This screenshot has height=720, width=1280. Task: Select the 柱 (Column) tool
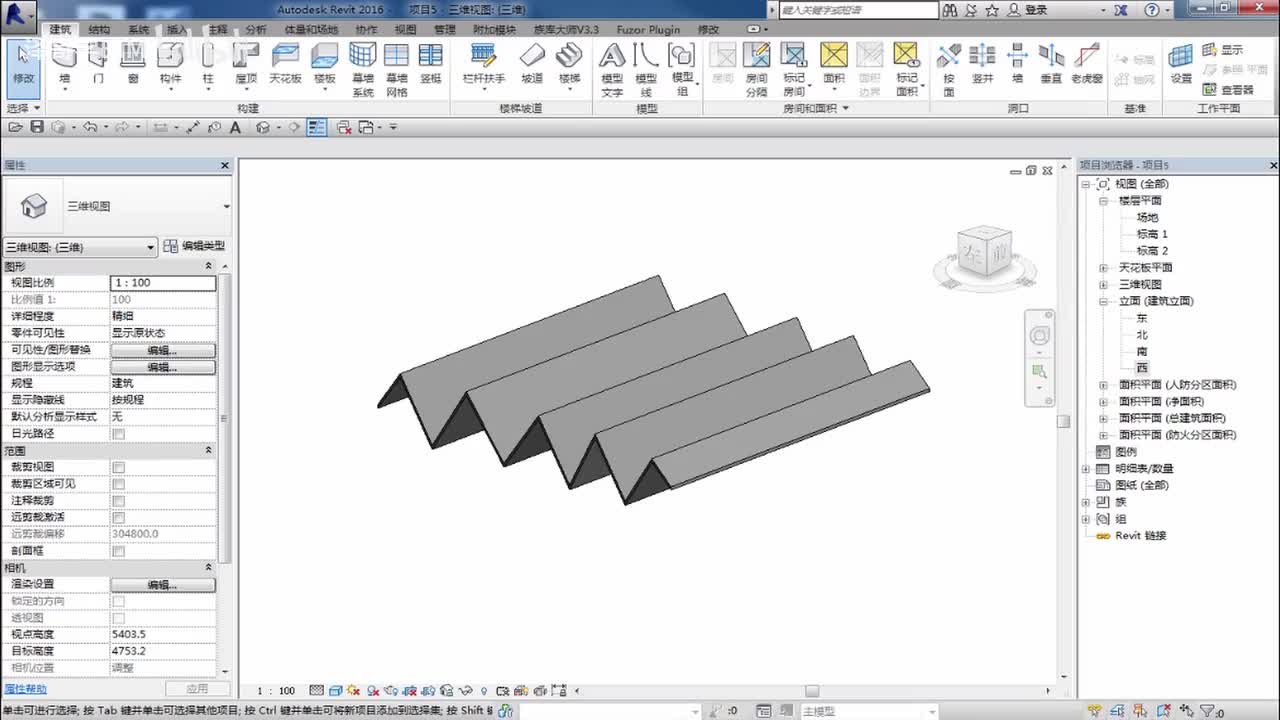(208, 65)
